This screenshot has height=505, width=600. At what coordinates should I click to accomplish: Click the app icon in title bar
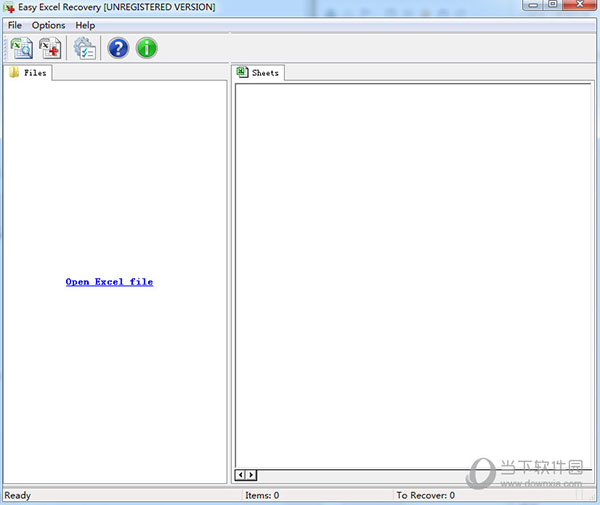pyautogui.click(x=9, y=7)
